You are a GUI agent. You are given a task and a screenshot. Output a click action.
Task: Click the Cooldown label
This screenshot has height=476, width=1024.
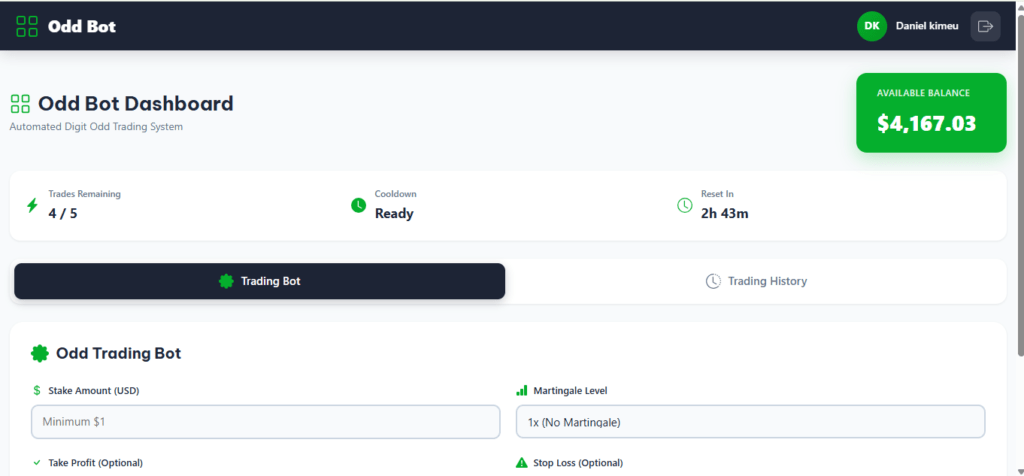(x=396, y=194)
